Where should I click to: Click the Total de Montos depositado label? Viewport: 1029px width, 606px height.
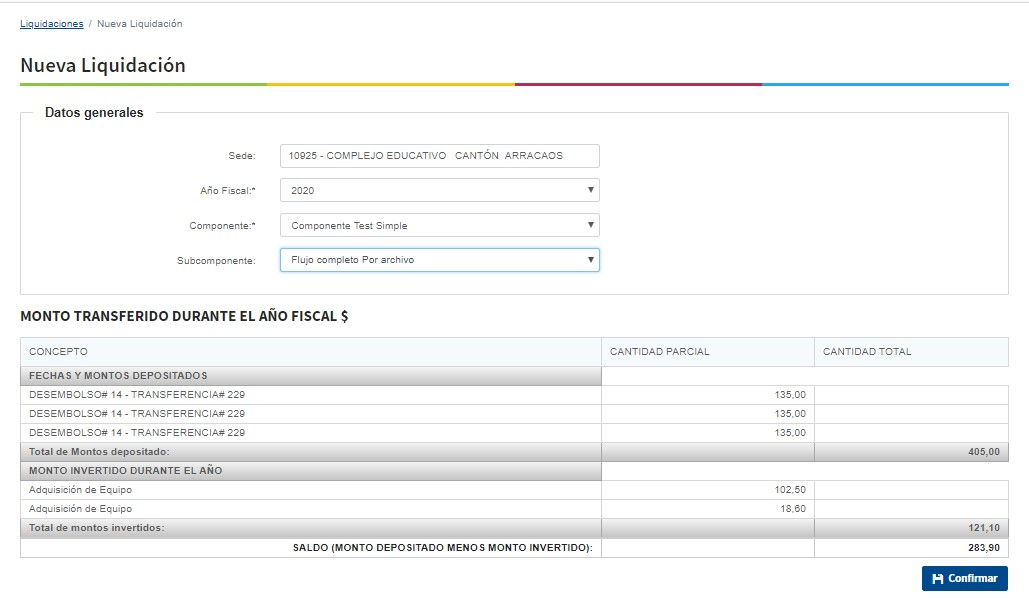tap(99, 452)
